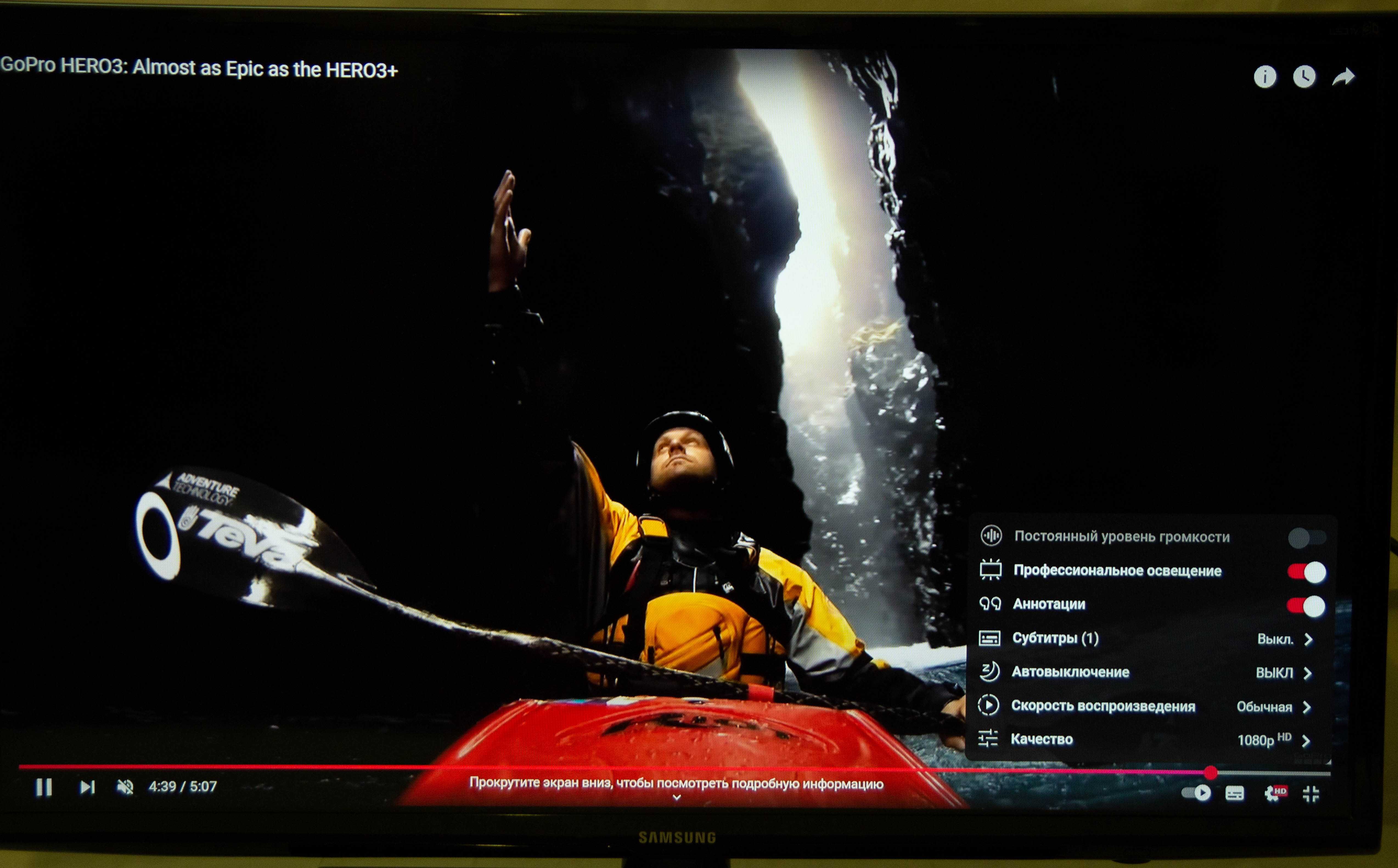The image size is (1398, 868).
Task: Exit full screen mode
Action: [1311, 794]
